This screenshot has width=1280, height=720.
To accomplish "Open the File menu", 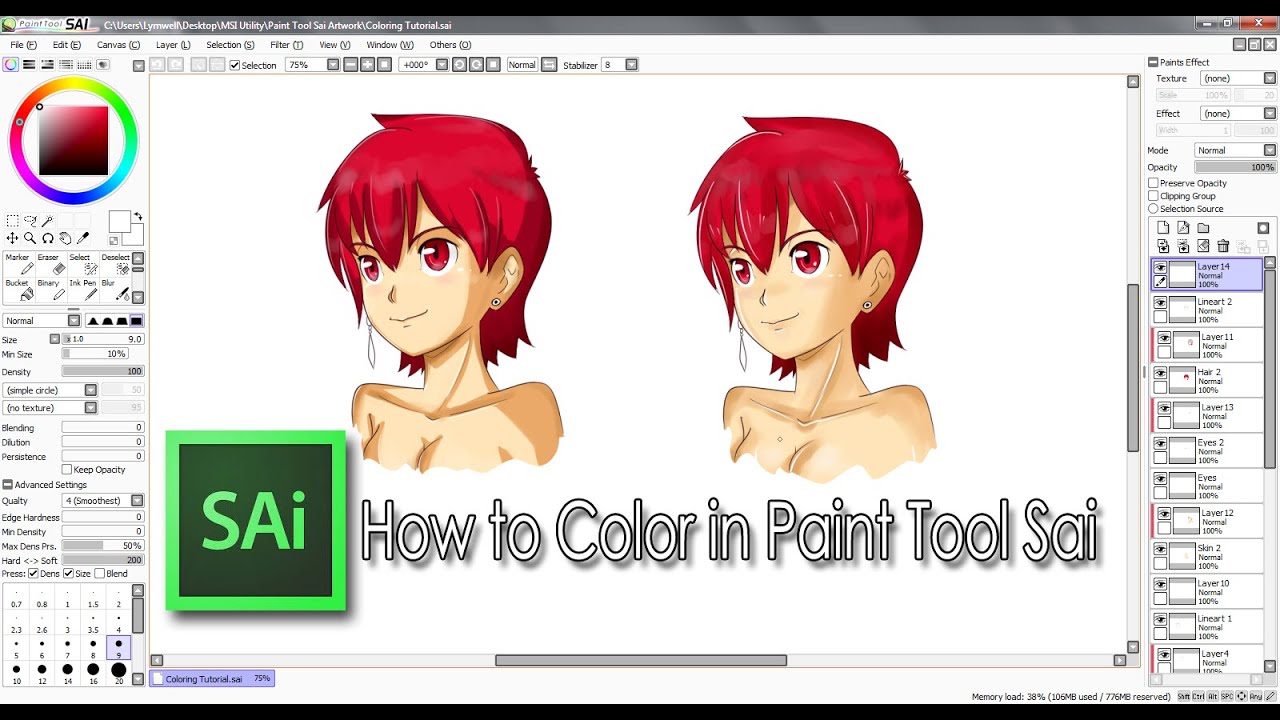I will coord(23,45).
